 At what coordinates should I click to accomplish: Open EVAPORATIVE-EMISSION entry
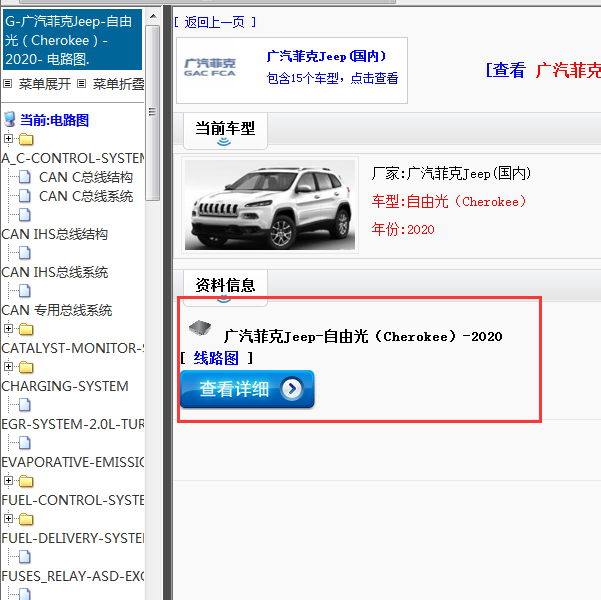73,462
